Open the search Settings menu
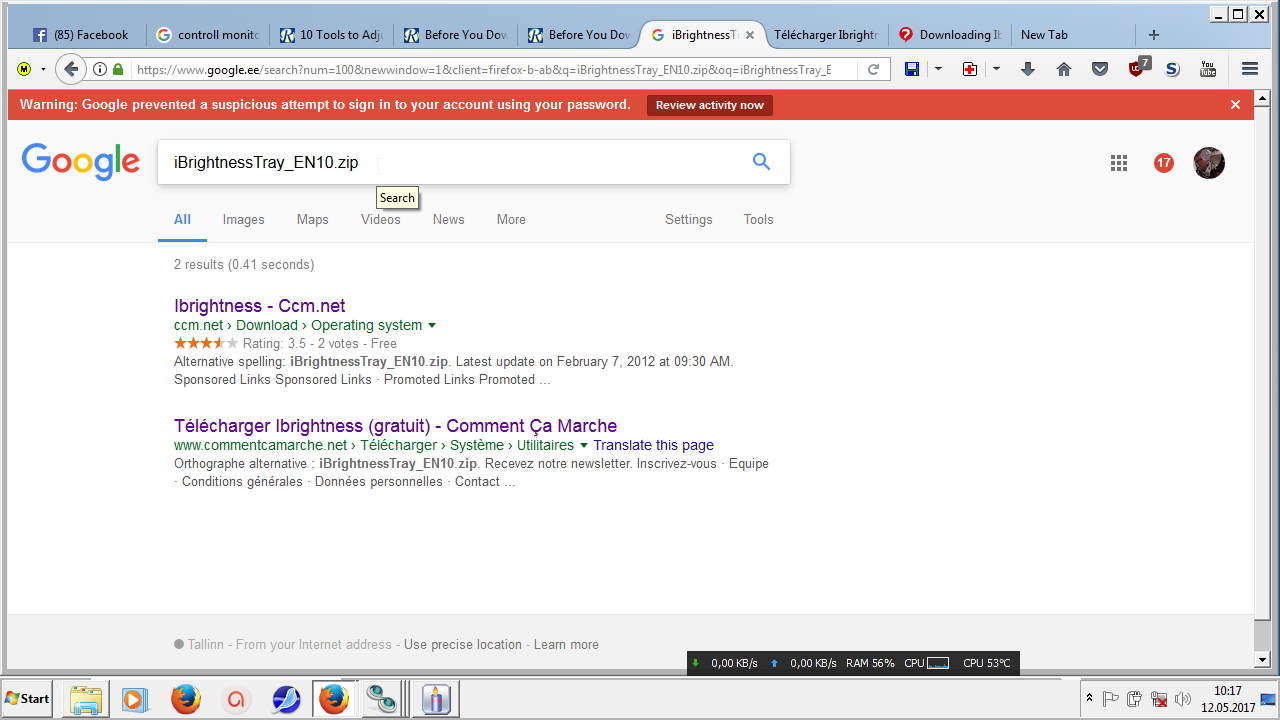This screenshot has width=1280, height=720. click(x=689, y=219)
